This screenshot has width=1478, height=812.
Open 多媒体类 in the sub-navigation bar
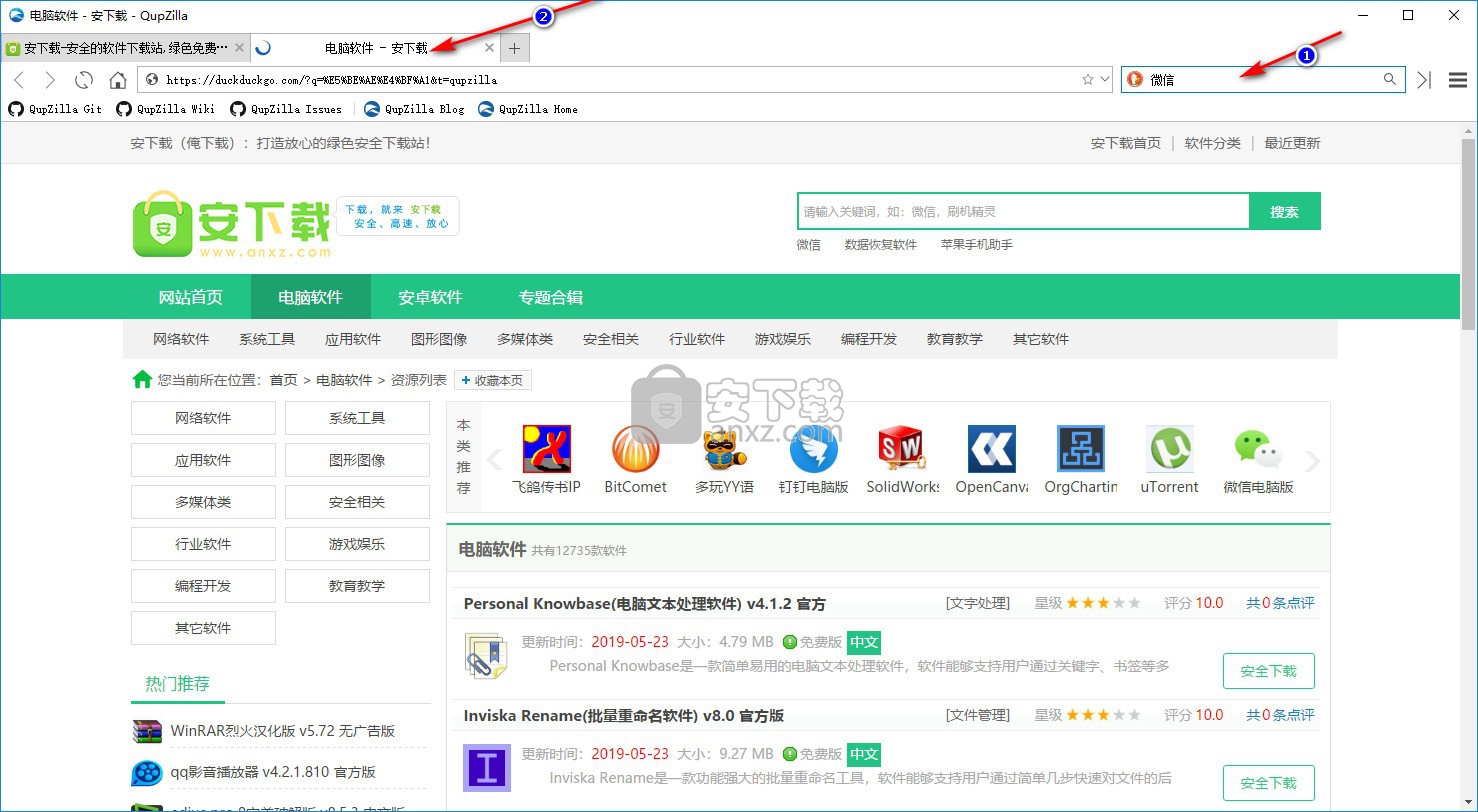tap(525, 339)
